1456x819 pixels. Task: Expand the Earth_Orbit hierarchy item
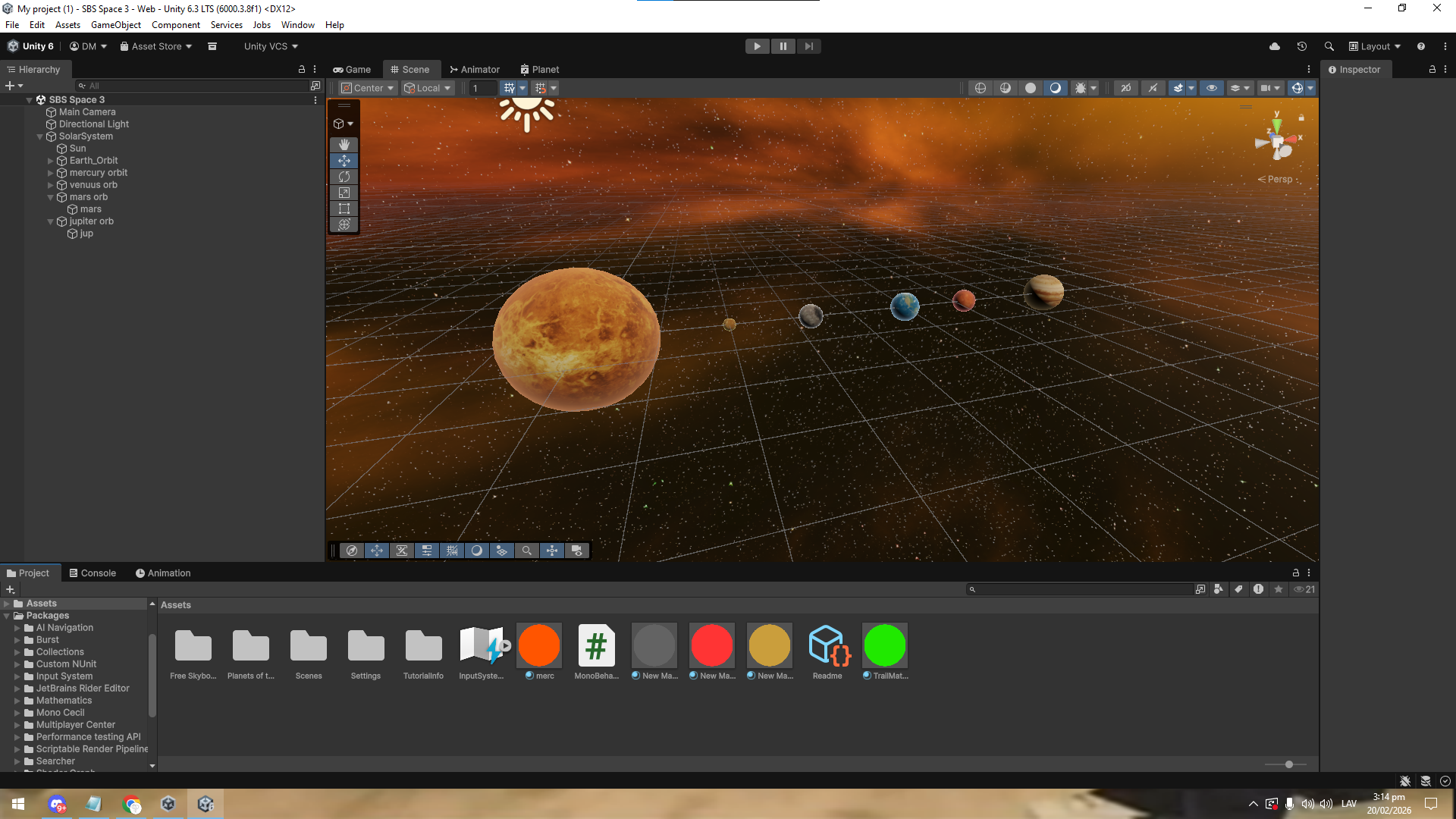[51, 161]
